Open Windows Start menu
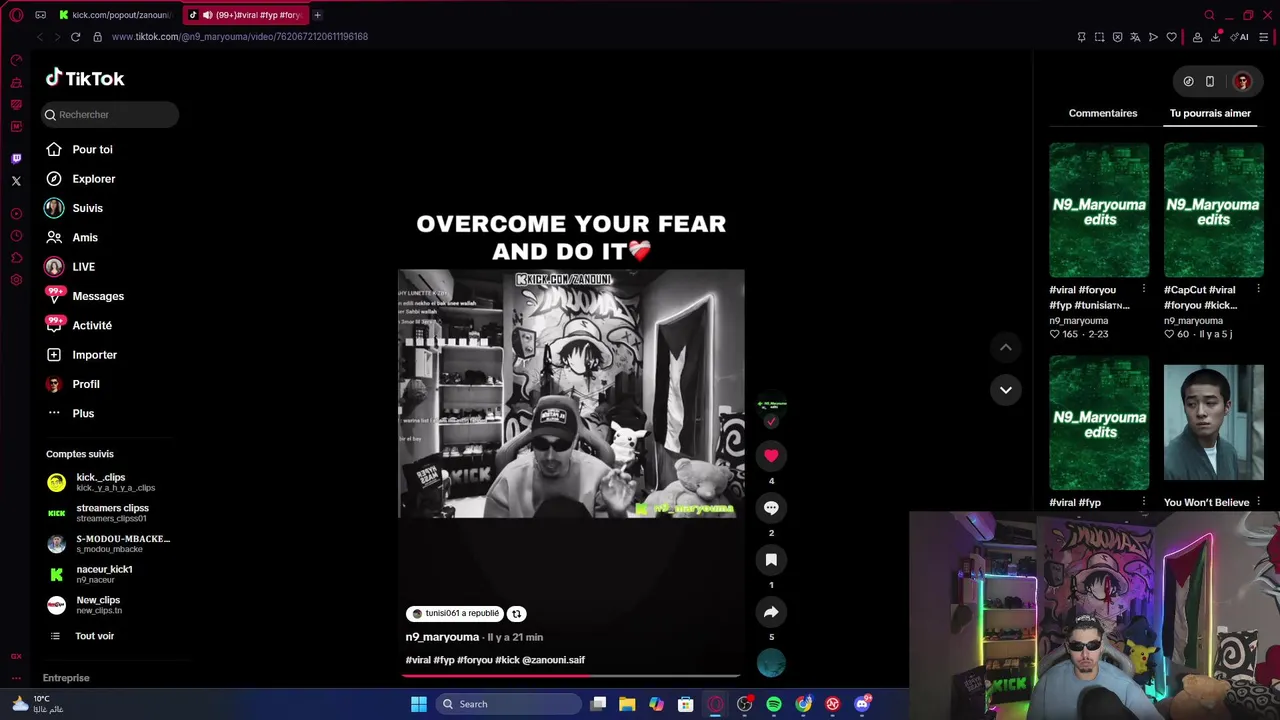Viewport: 1280px width, 720px height. [419, 704]
